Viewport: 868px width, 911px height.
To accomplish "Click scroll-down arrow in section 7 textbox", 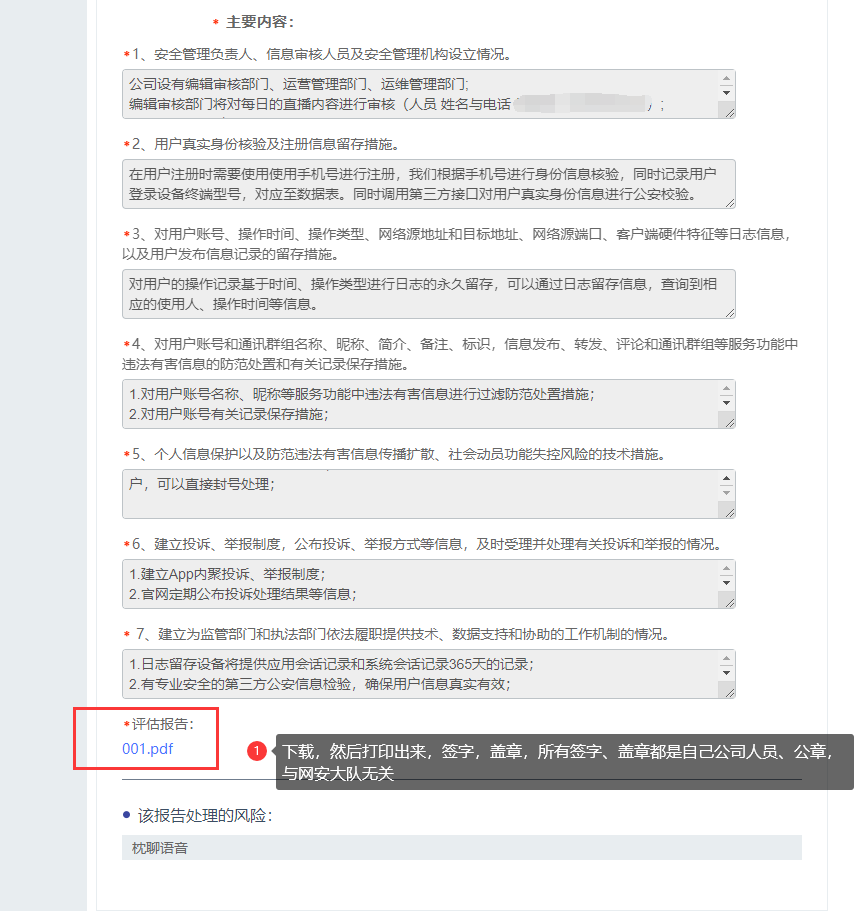I will click(727, 673).
